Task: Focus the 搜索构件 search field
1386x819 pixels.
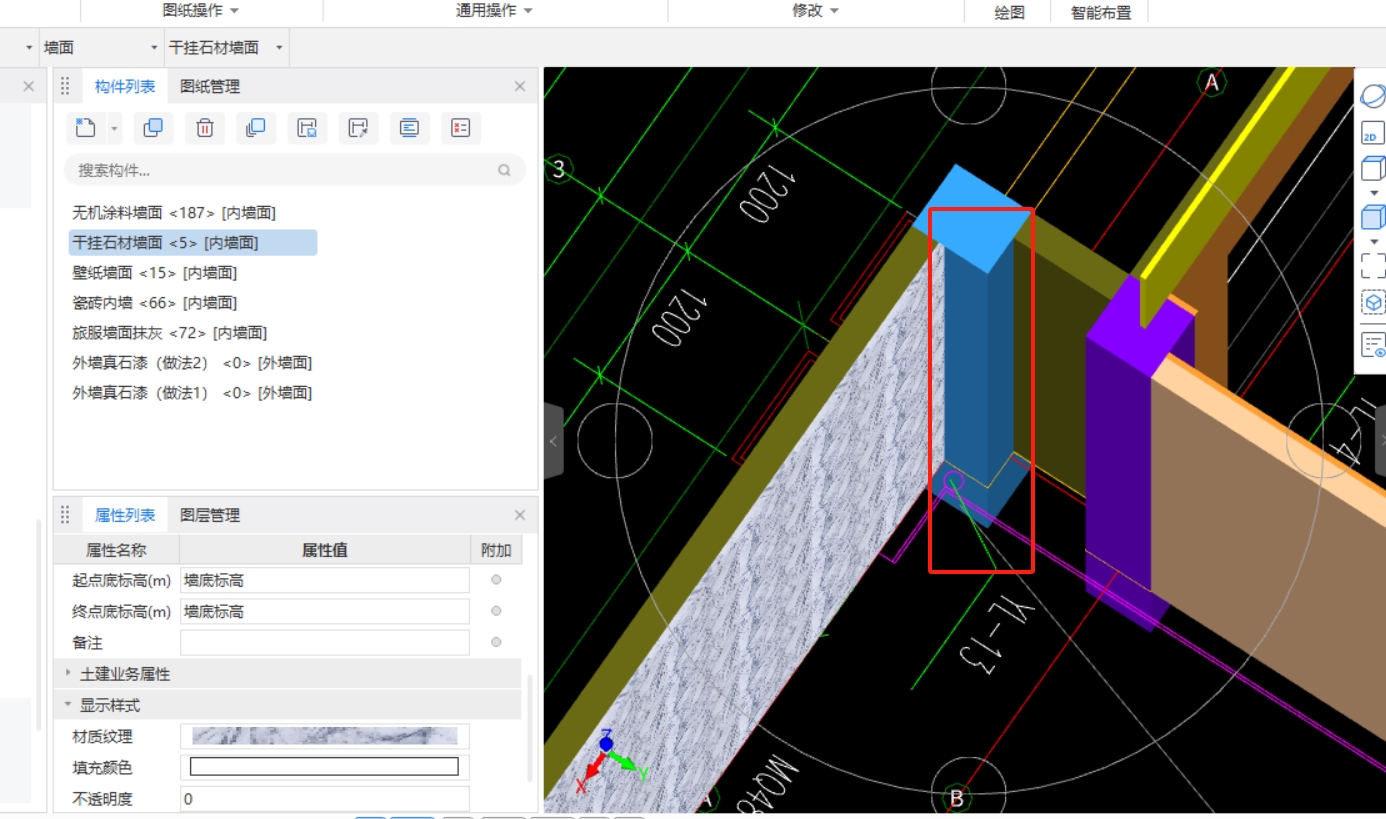Action: 295,170
